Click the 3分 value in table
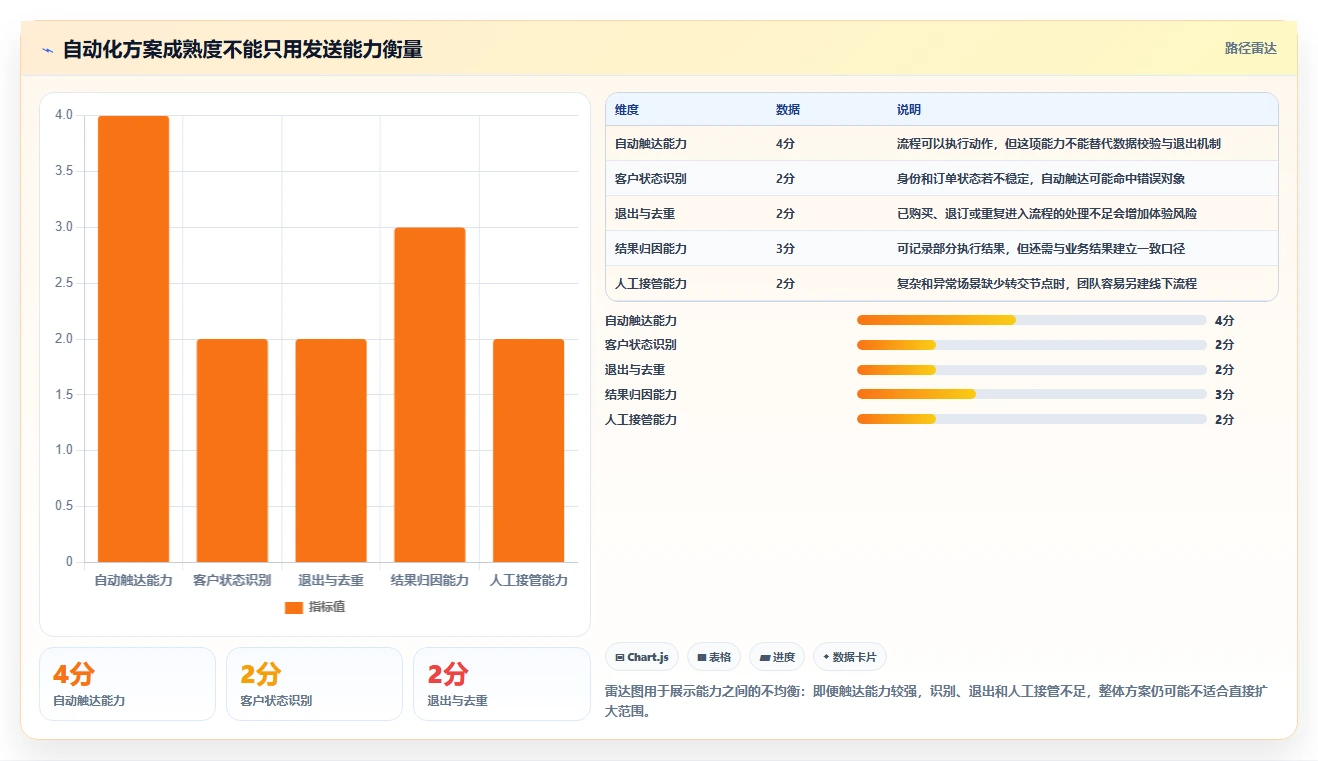Image resolution: width=1318 pixels, height=761 pixels. pyautogui.click(x=786, y=249)
